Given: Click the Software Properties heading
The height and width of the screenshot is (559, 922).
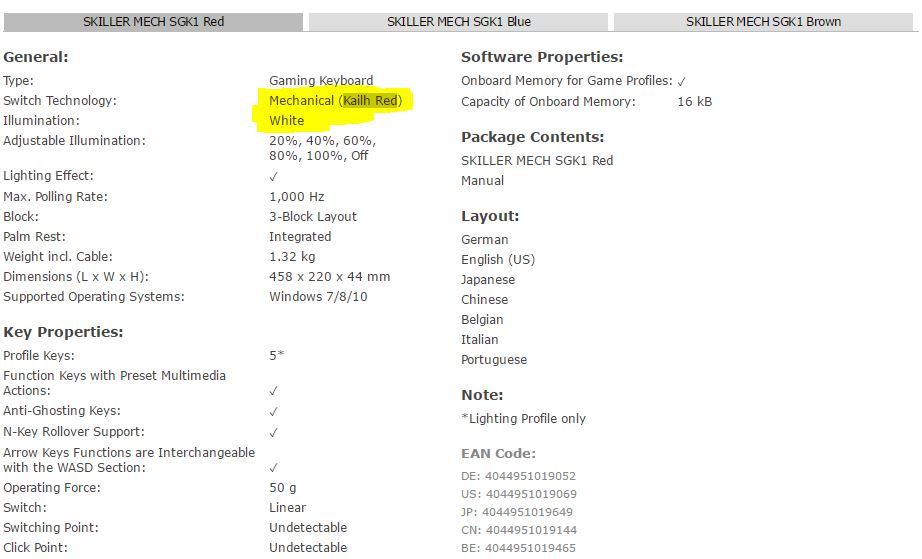Looking at the screenshot, I should [x=542, y=57].
